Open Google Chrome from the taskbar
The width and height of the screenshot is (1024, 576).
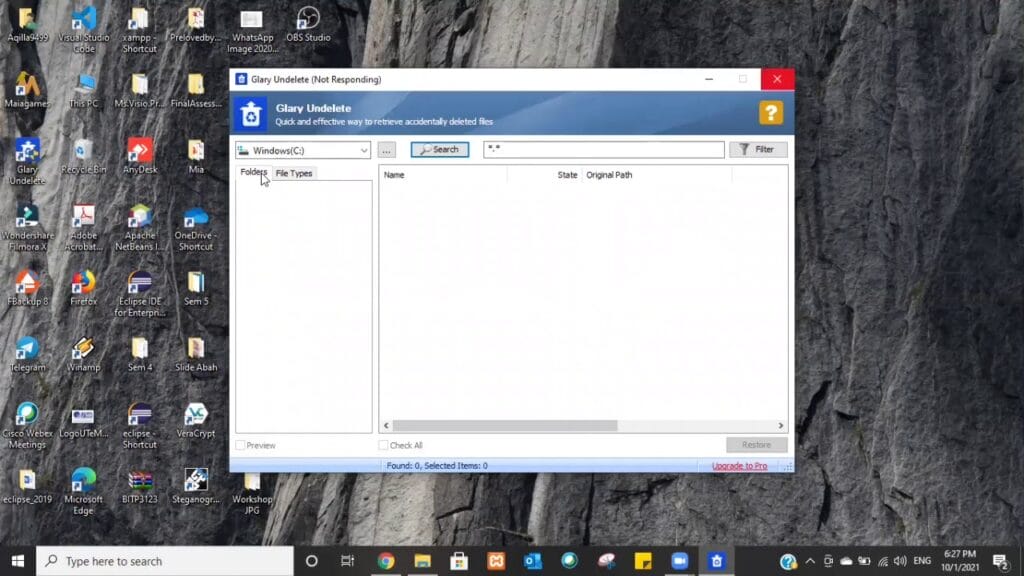coord(385,561)
